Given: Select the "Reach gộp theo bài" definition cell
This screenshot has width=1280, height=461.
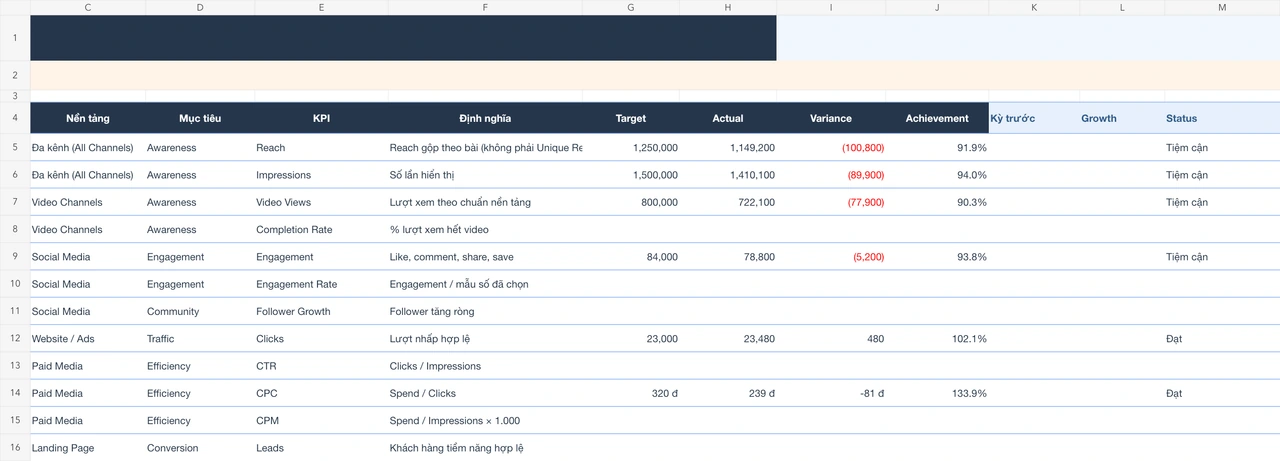Looking at the screenshot, I should pos(485,148).
